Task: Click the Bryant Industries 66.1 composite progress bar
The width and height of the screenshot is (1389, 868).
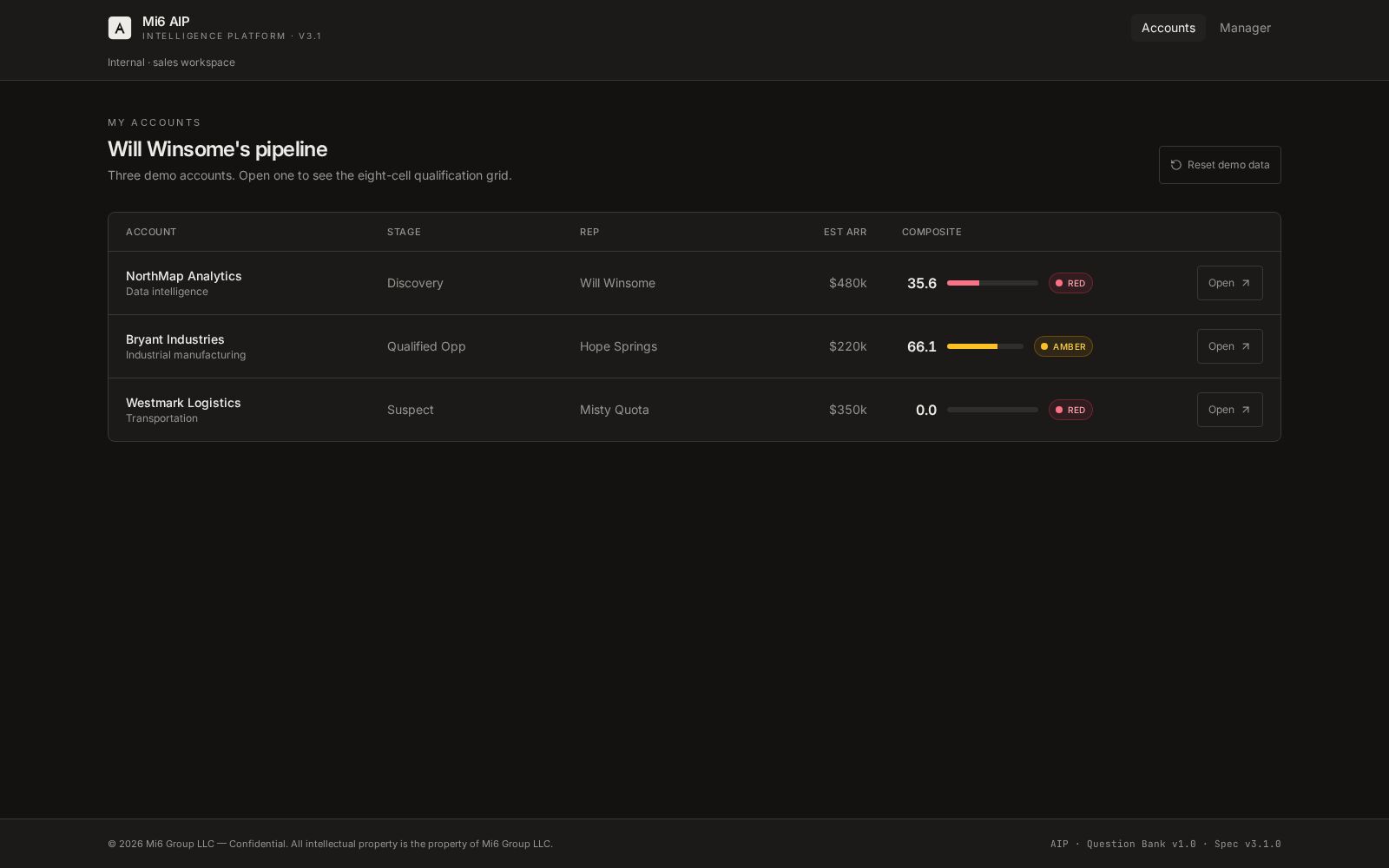Action: tap(984, 346)
